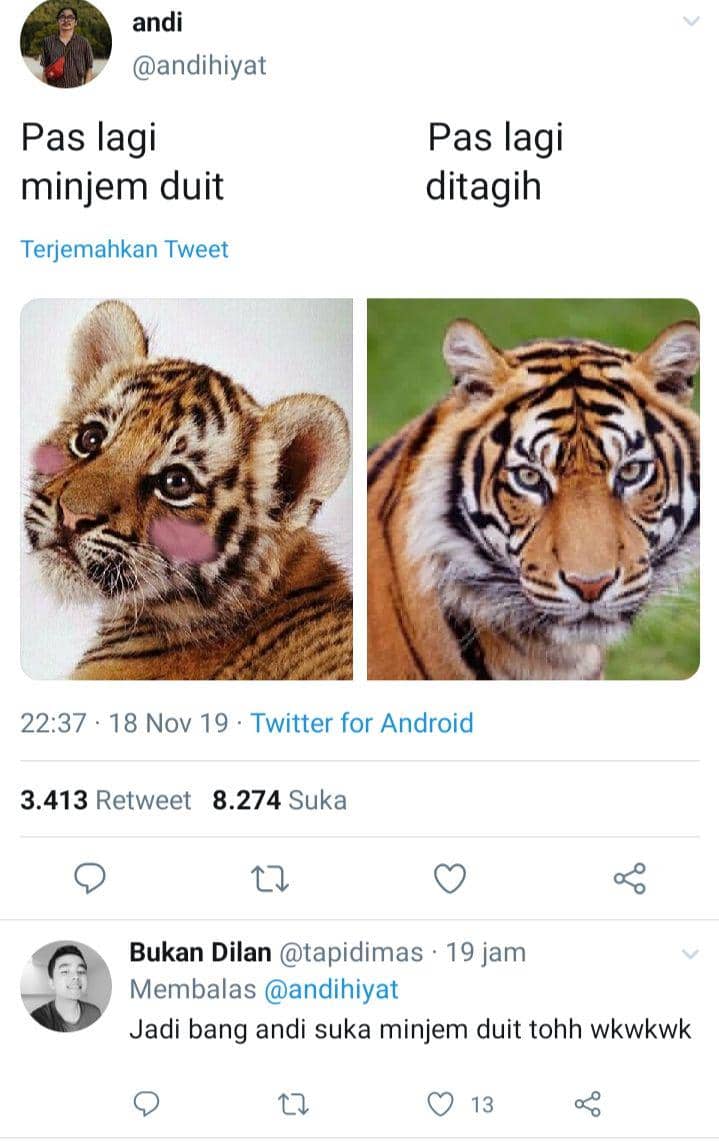Reply to andi's tweet using the speech bubble icon
This screenshot has height=1142, width=719.
[92, 878]
